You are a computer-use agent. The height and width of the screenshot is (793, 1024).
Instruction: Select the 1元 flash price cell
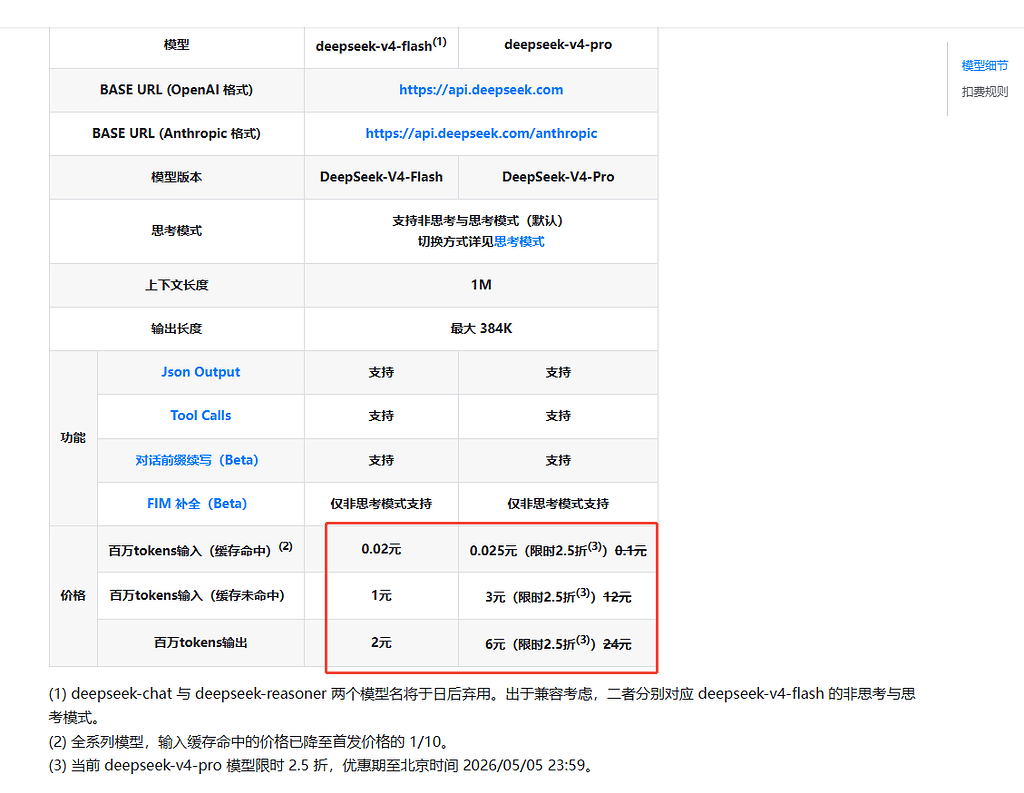click(x=381, y=596)
